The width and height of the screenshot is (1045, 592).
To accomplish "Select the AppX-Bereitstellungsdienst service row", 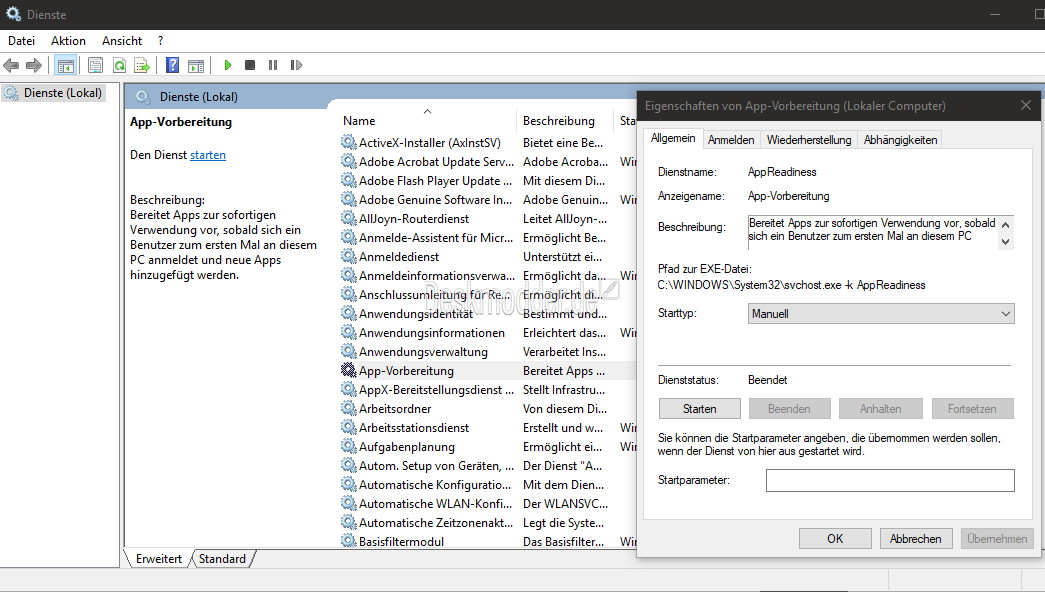I will click(x=487, y=389).
